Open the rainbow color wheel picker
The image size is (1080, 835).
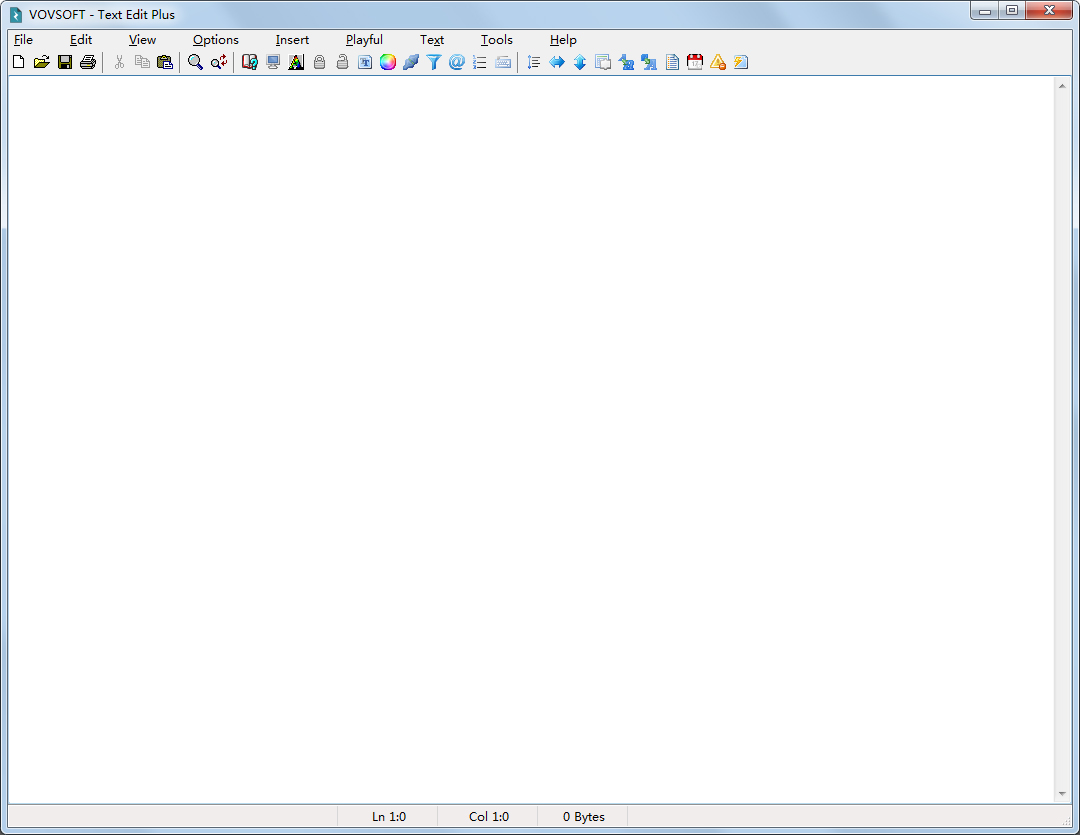pos(388,62)
